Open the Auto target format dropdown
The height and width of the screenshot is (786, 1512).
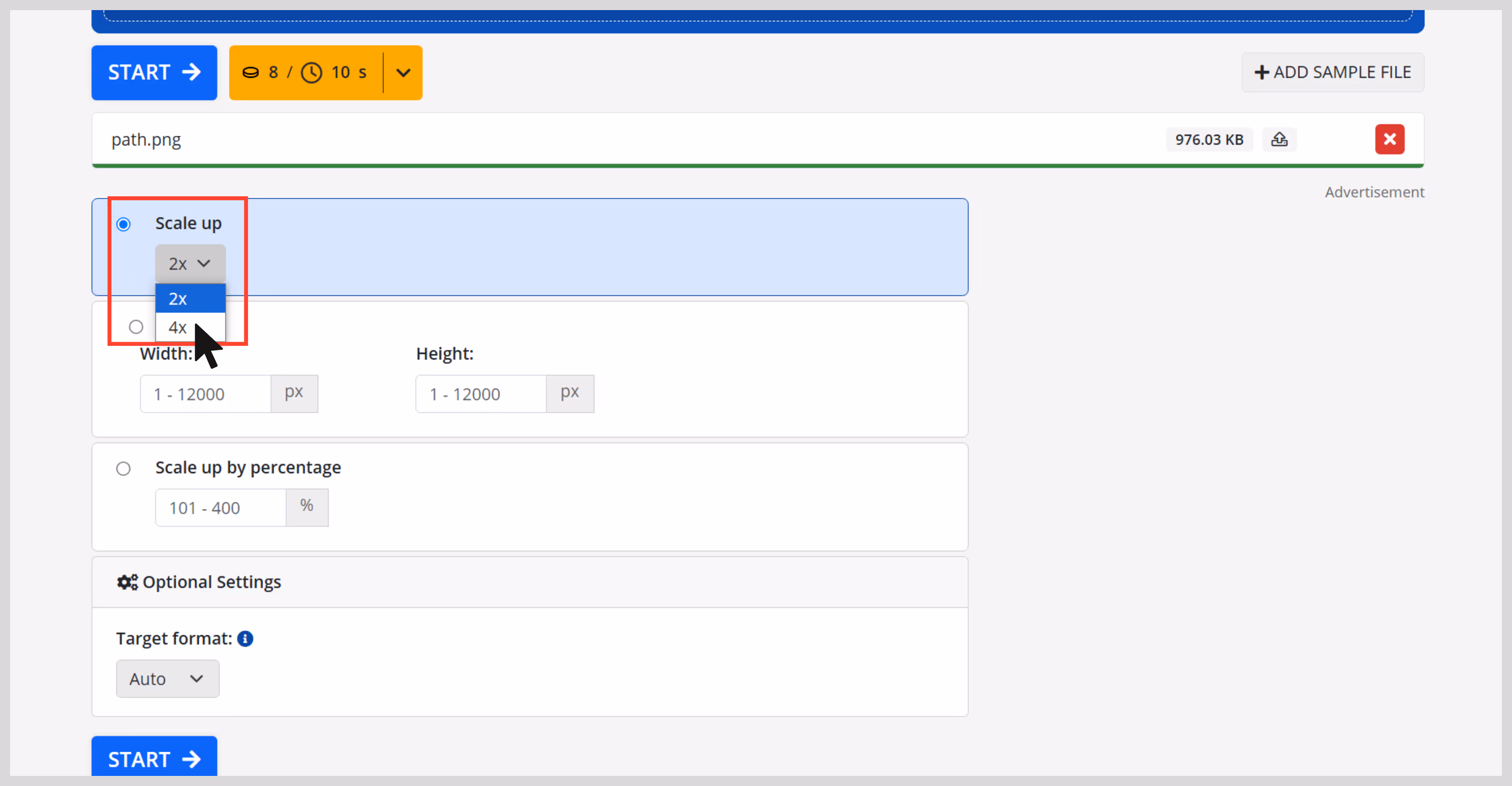click(x=168, y=679)
